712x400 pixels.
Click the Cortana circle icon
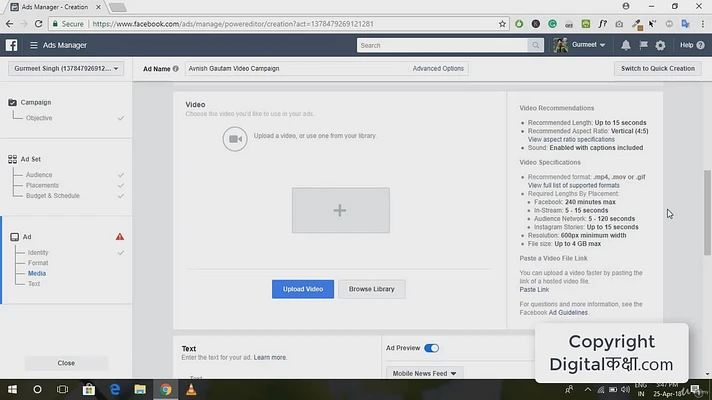(37, 390)
